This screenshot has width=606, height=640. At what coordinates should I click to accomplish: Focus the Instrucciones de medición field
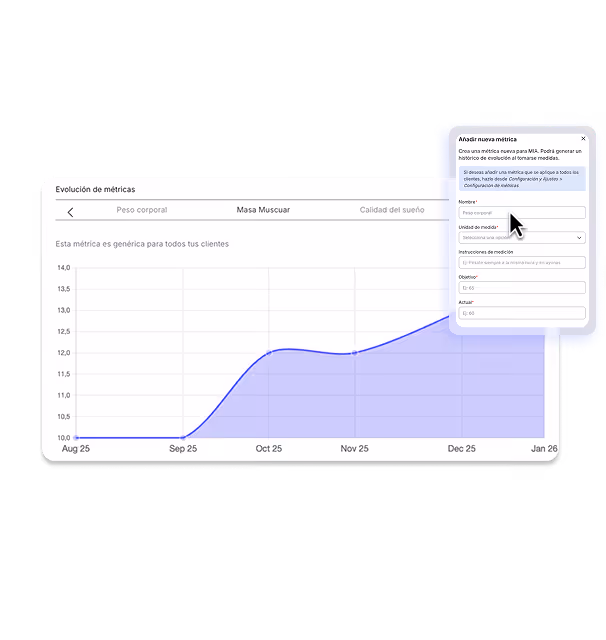click(x=522, y=262)
